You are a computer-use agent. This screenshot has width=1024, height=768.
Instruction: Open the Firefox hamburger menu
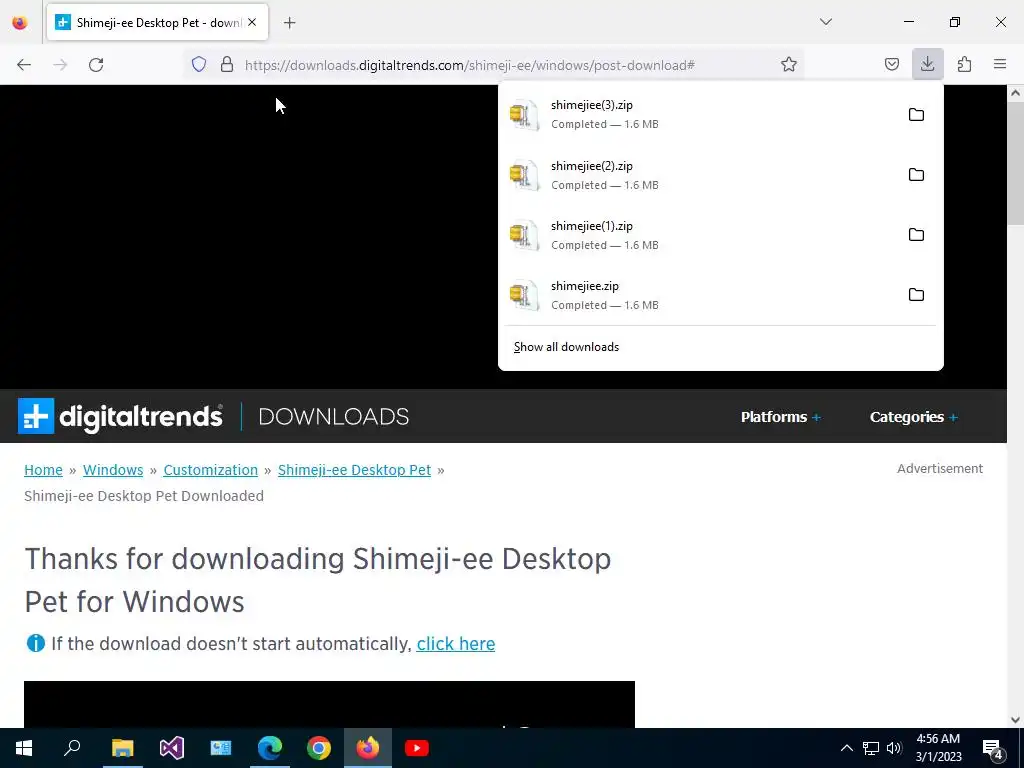[1000, 64]
